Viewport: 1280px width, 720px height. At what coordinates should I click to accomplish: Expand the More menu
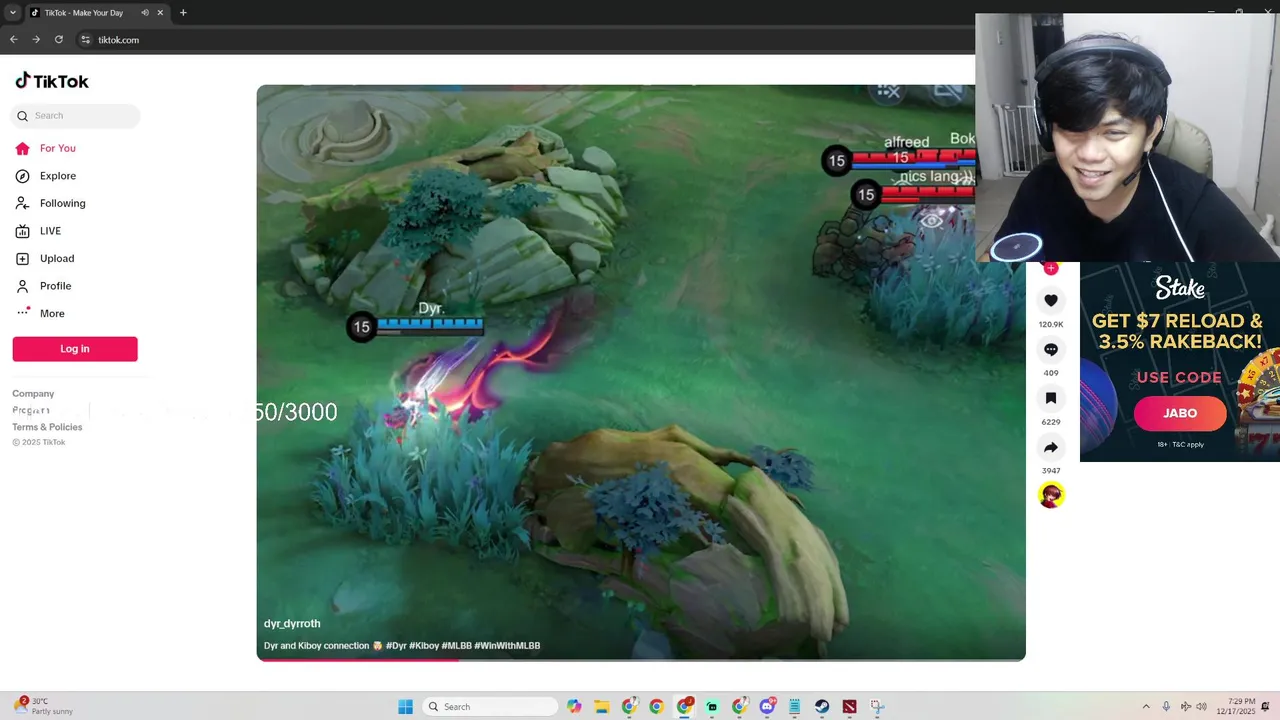pyautogui.click(x=40, y=313)
